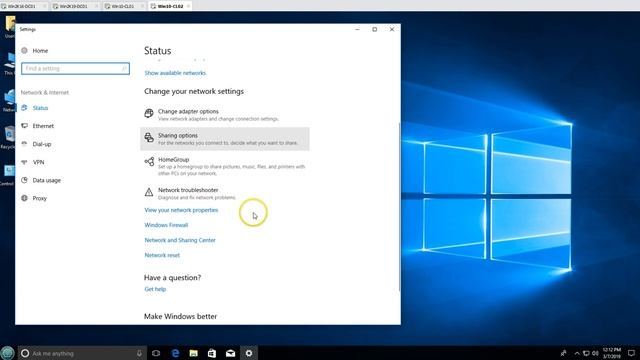
Task: Click the Network reset link
Action: click(162, 255)
